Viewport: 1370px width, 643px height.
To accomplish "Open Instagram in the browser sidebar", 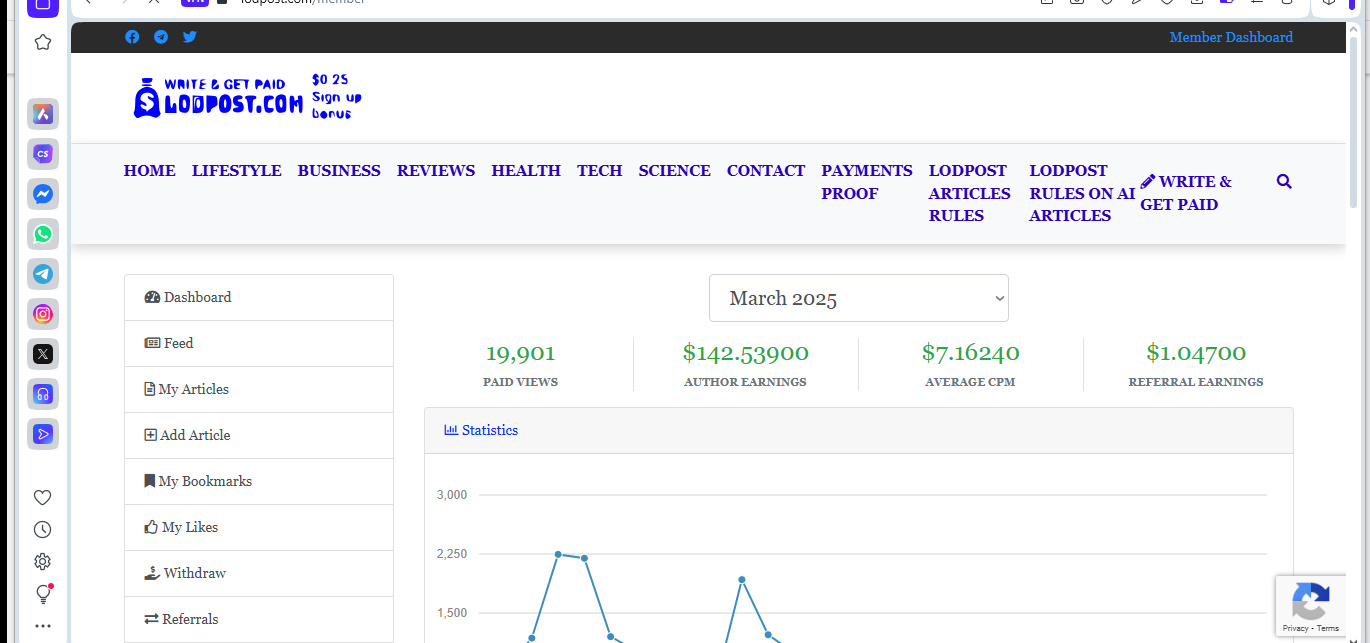I will [43, 314].
